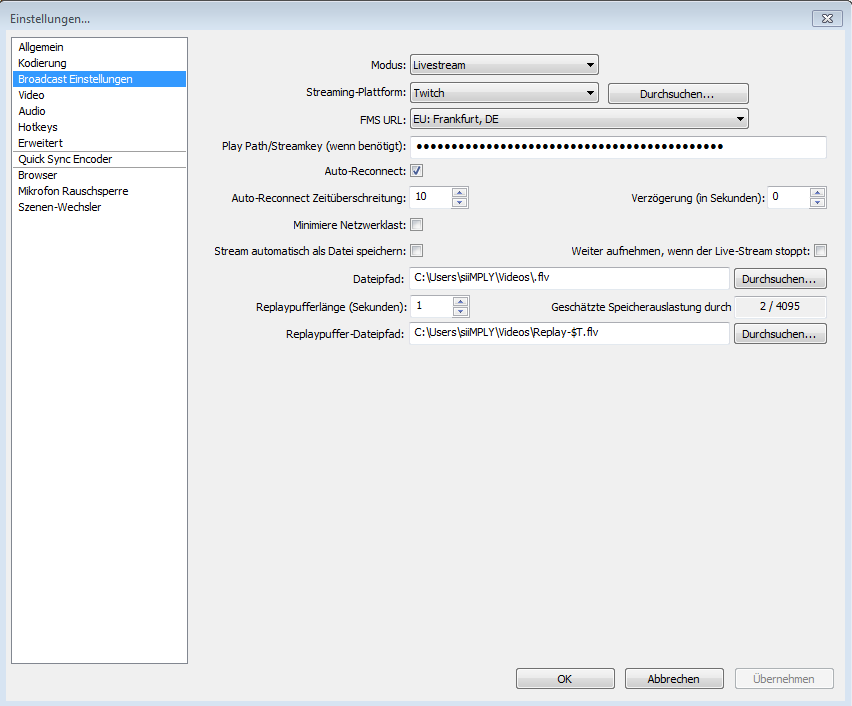Click Durchsuchen next to Dateipfad
Image resolution: width=852 pixels, height=706 pixels.
(780, 279)
